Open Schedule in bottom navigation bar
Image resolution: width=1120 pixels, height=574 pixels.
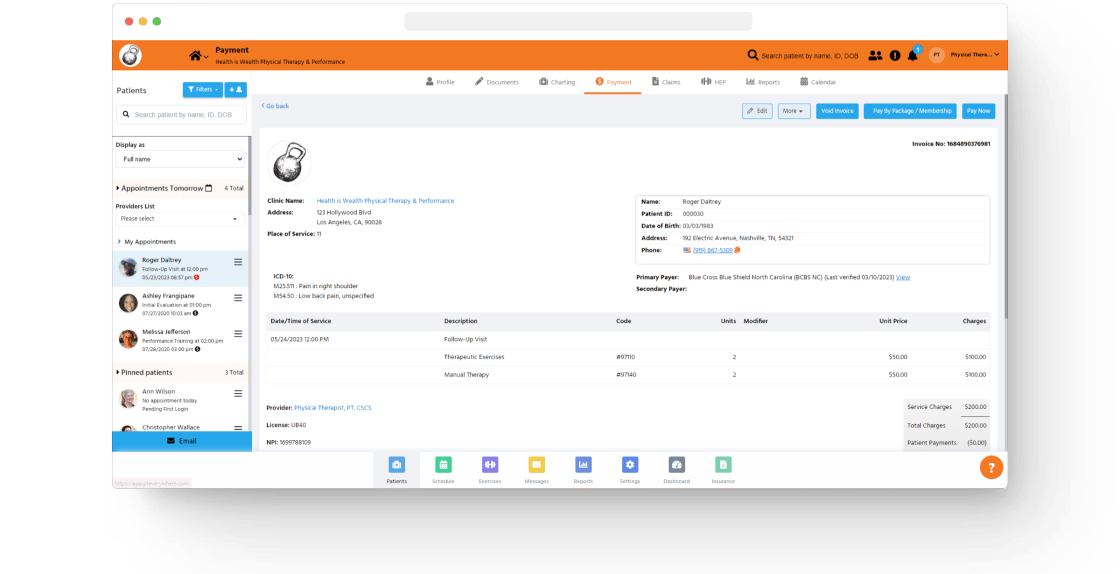(x=443, y=470)
